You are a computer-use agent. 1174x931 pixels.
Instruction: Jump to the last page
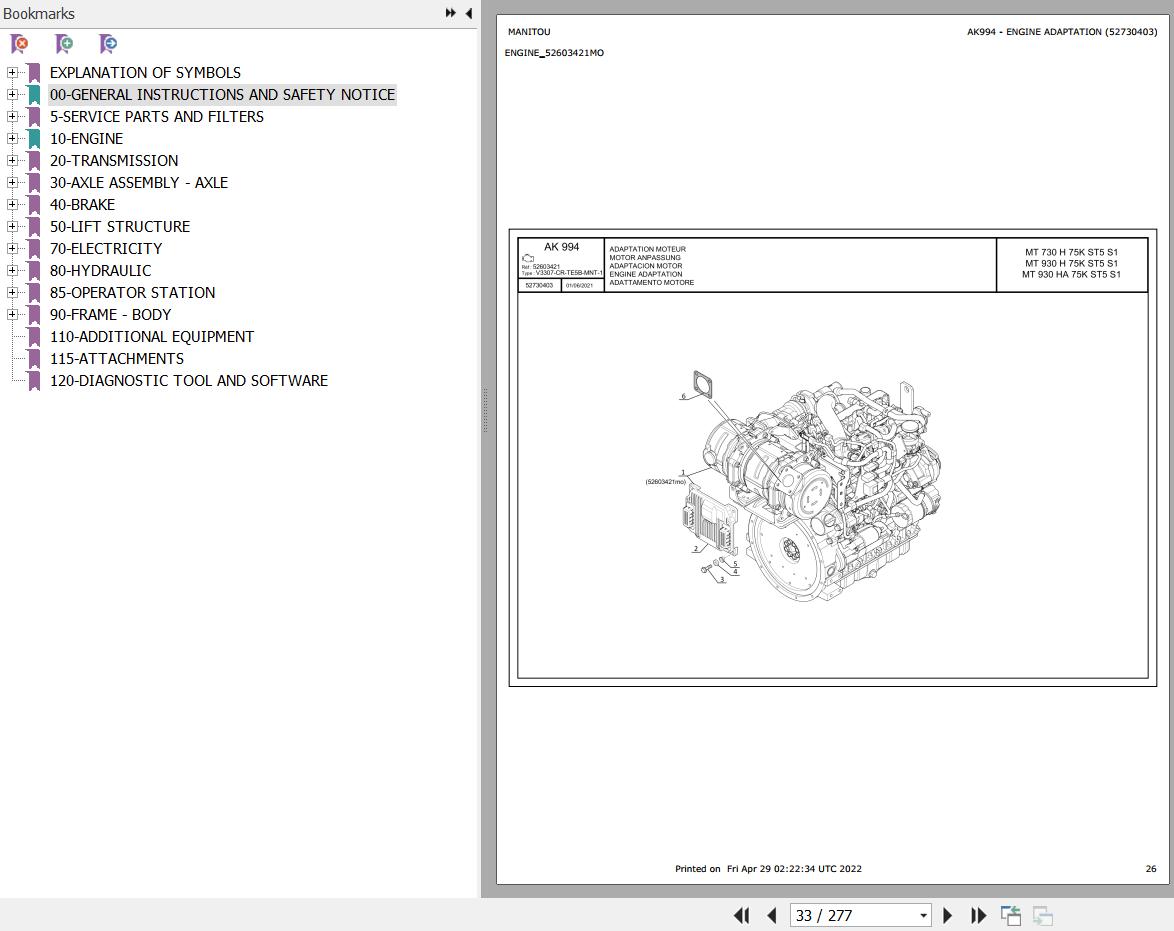click(x=978, y=915)
